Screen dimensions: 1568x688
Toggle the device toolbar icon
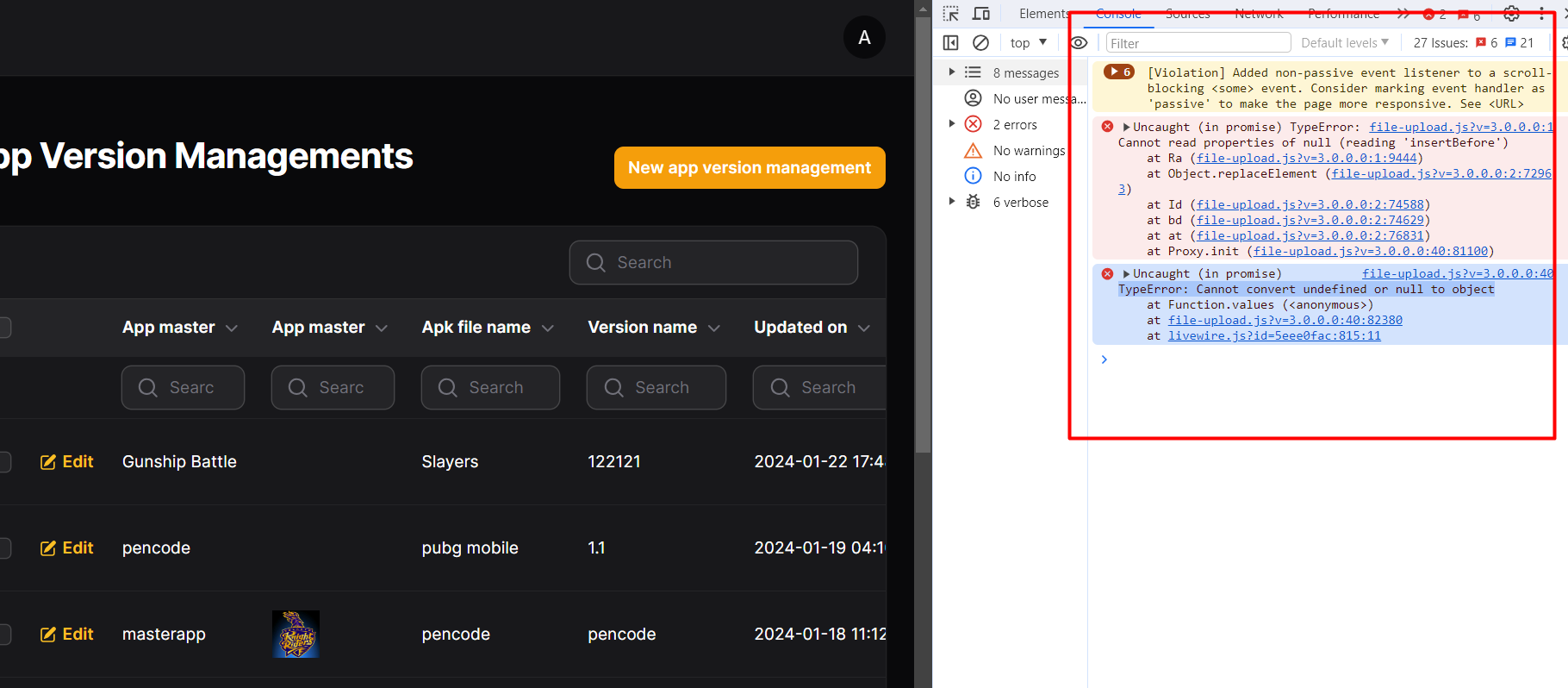981,14
